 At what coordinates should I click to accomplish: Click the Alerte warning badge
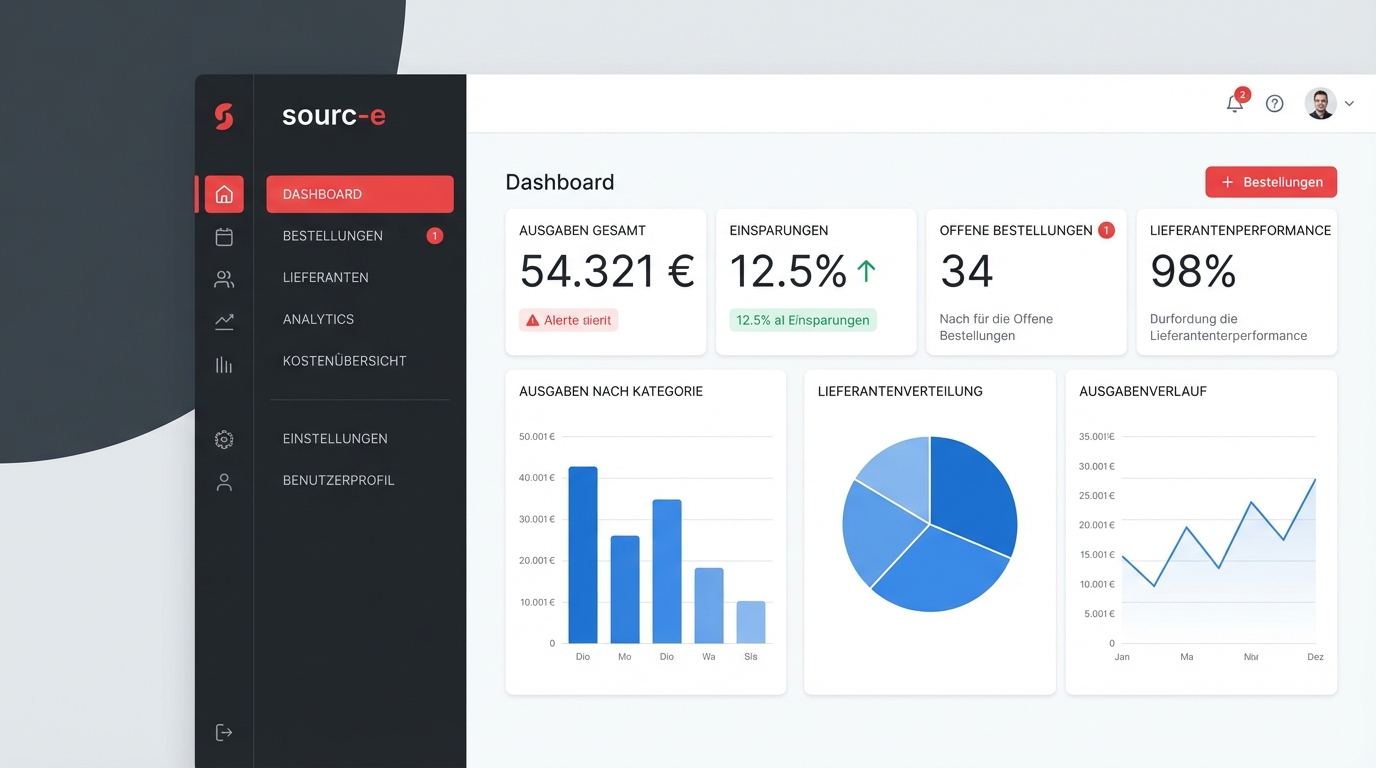569,320
